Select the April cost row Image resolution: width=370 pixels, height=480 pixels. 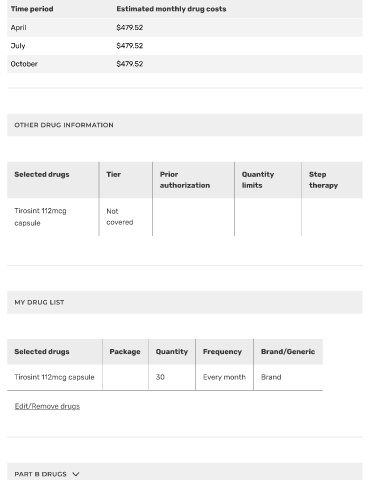[x=185, y=28]
